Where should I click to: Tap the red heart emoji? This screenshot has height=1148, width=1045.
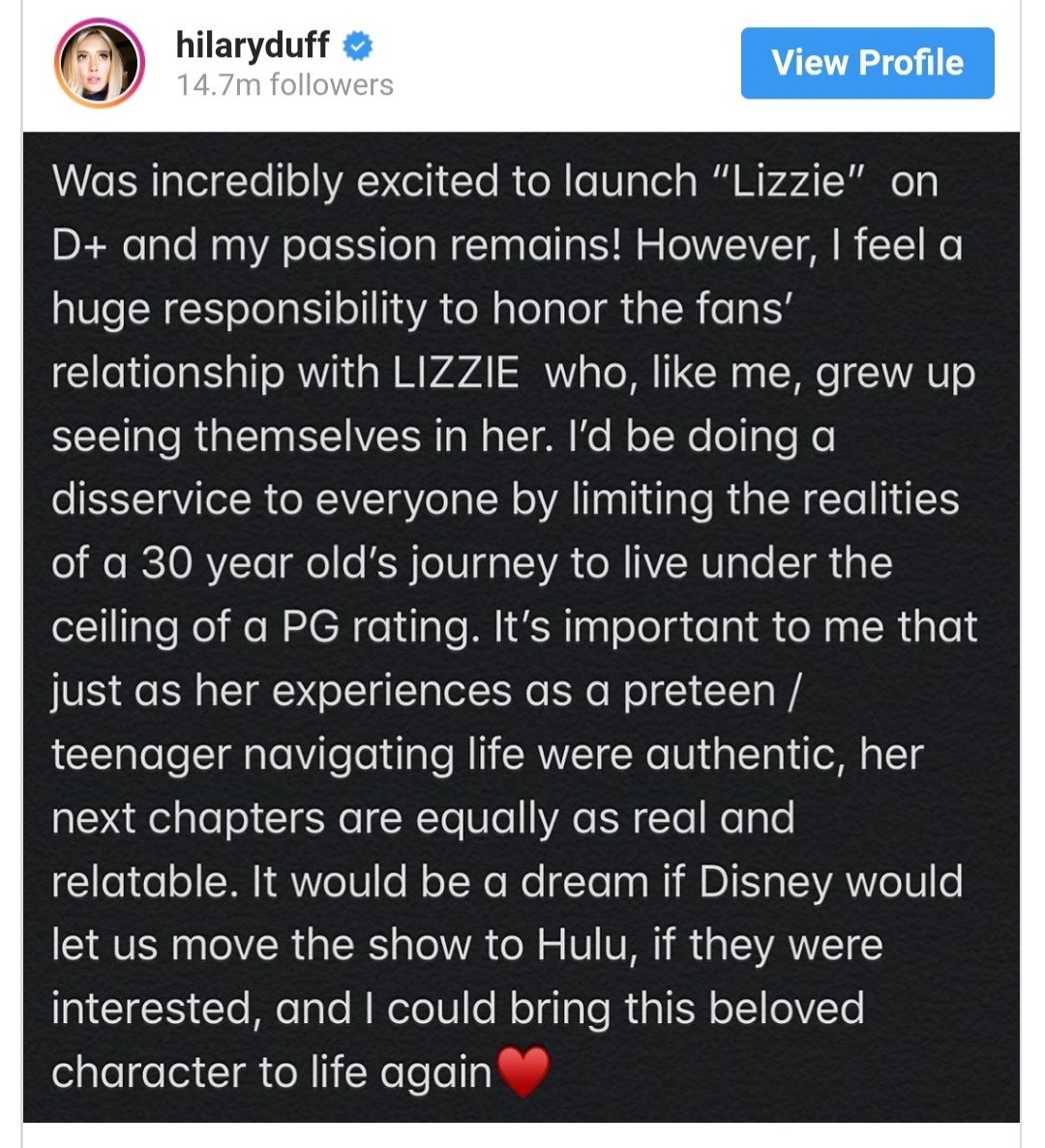[x=523, y=1071]
